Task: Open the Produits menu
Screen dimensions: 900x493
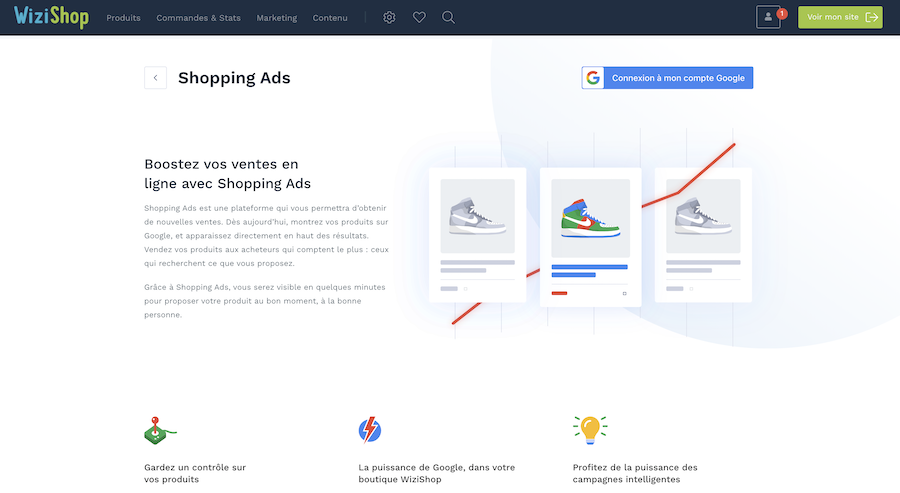Action: (123, 18)
